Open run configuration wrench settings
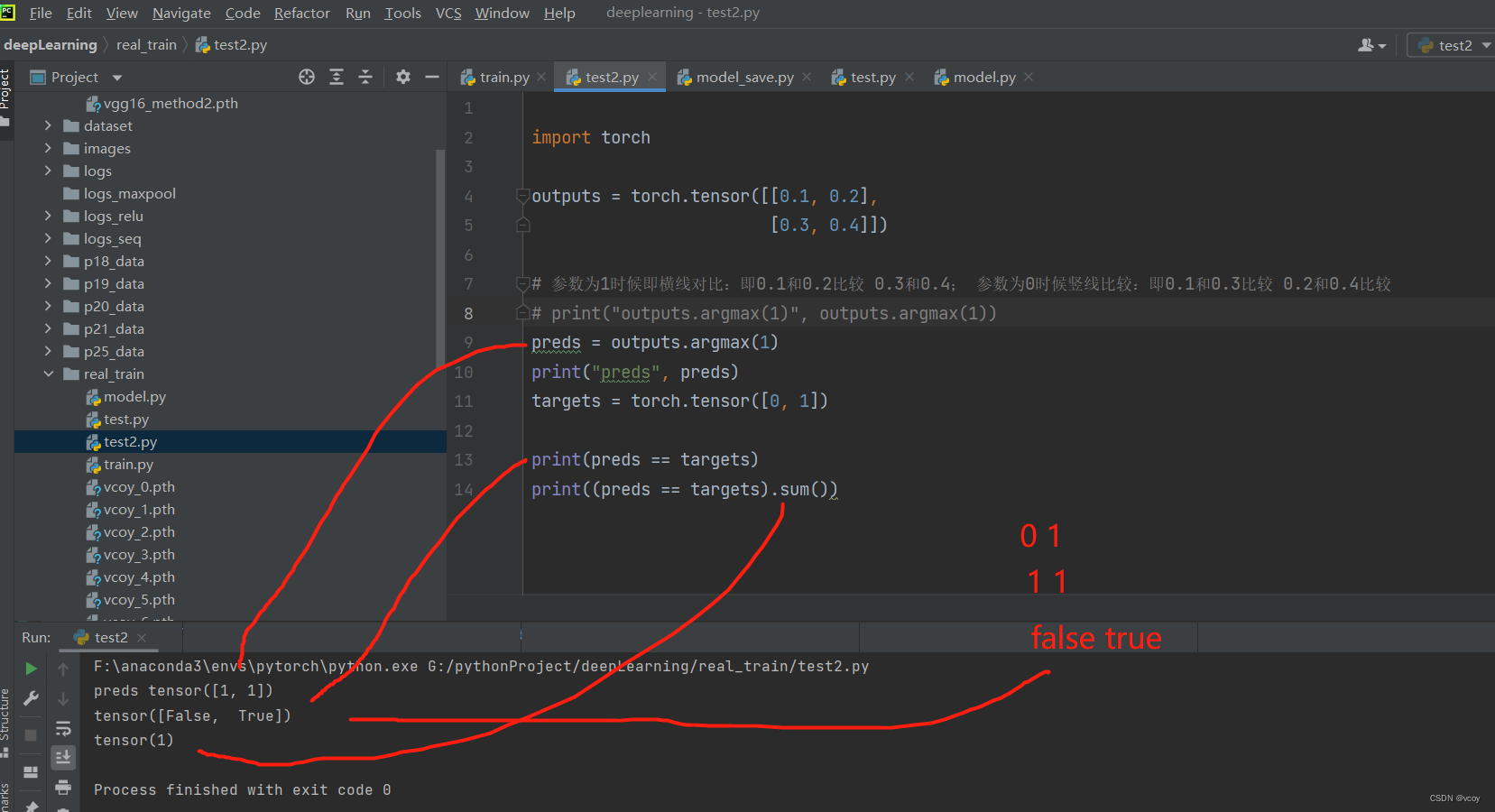 click(31, 698)
